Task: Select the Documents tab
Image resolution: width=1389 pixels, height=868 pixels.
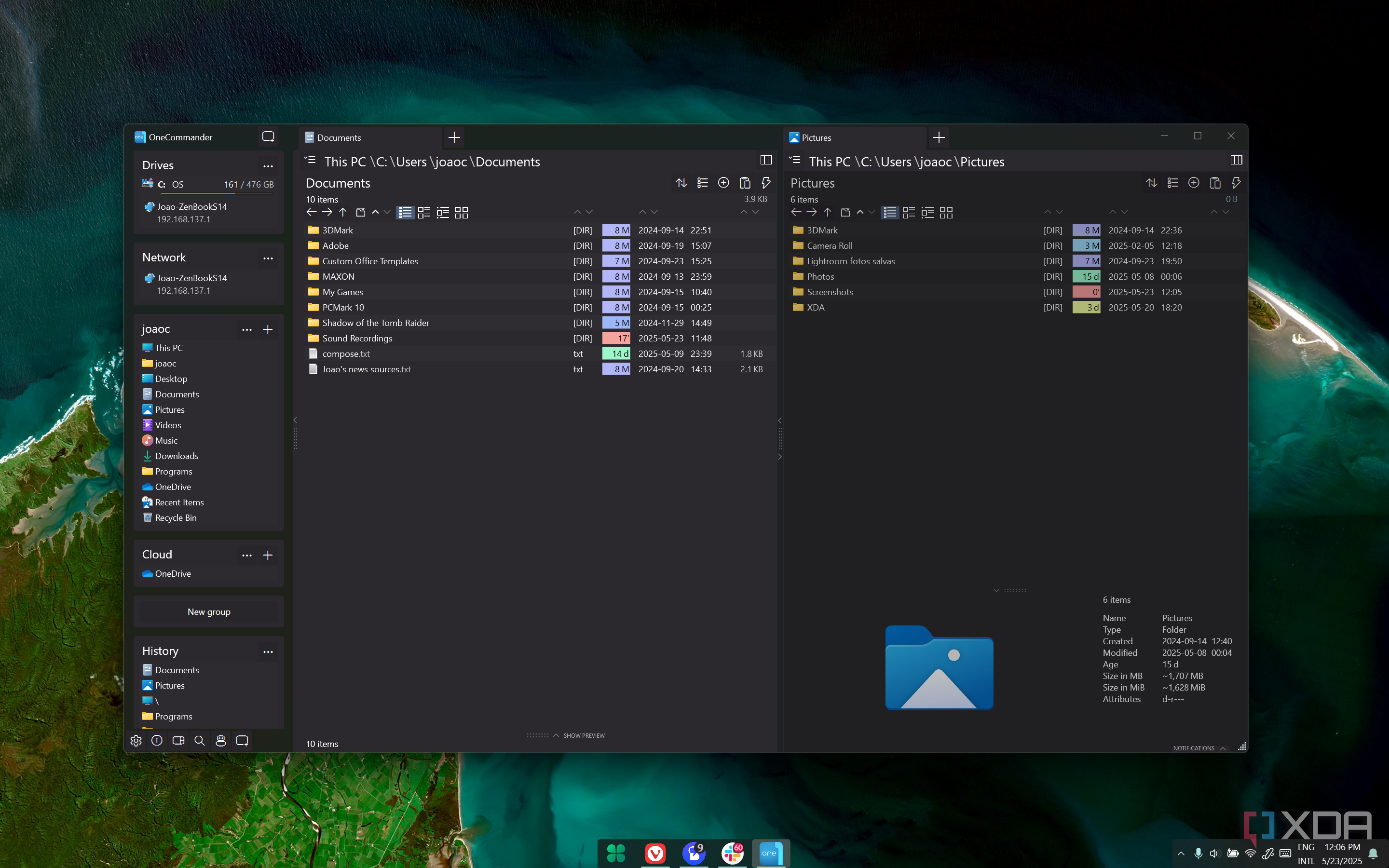Action: click(x=369, y=138)
